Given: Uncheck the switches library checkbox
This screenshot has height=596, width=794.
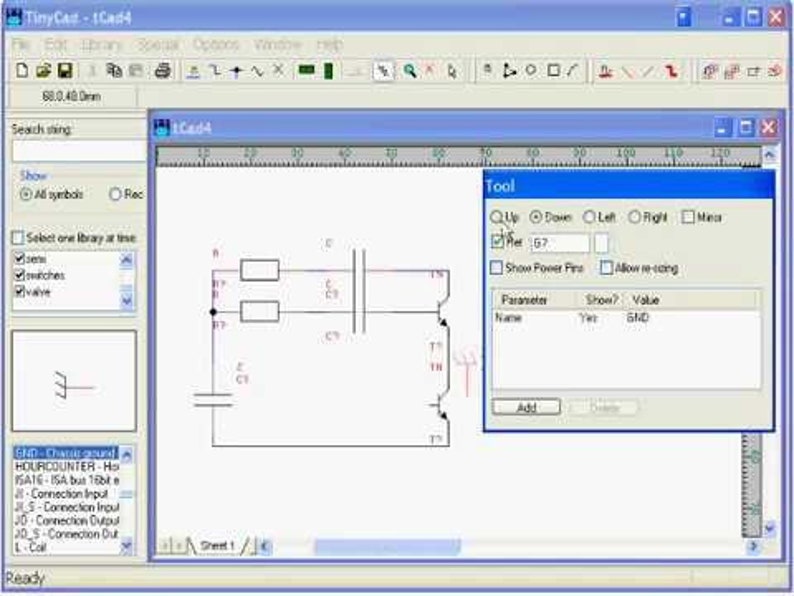Looking at the screenshot, I should tap(20, 275).
